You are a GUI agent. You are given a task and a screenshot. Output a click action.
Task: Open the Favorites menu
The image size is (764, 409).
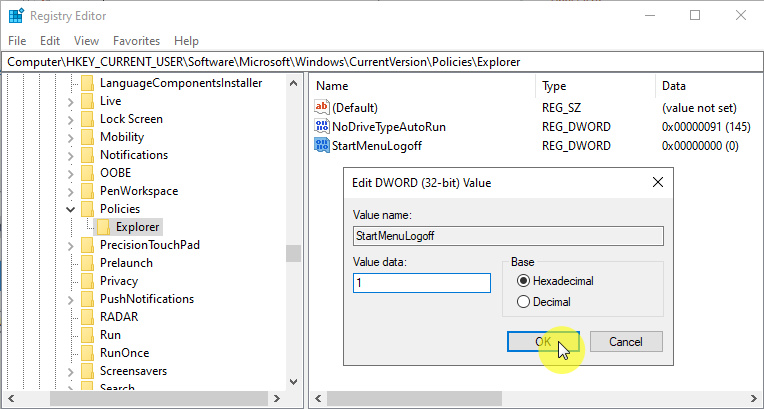(136, 41)
